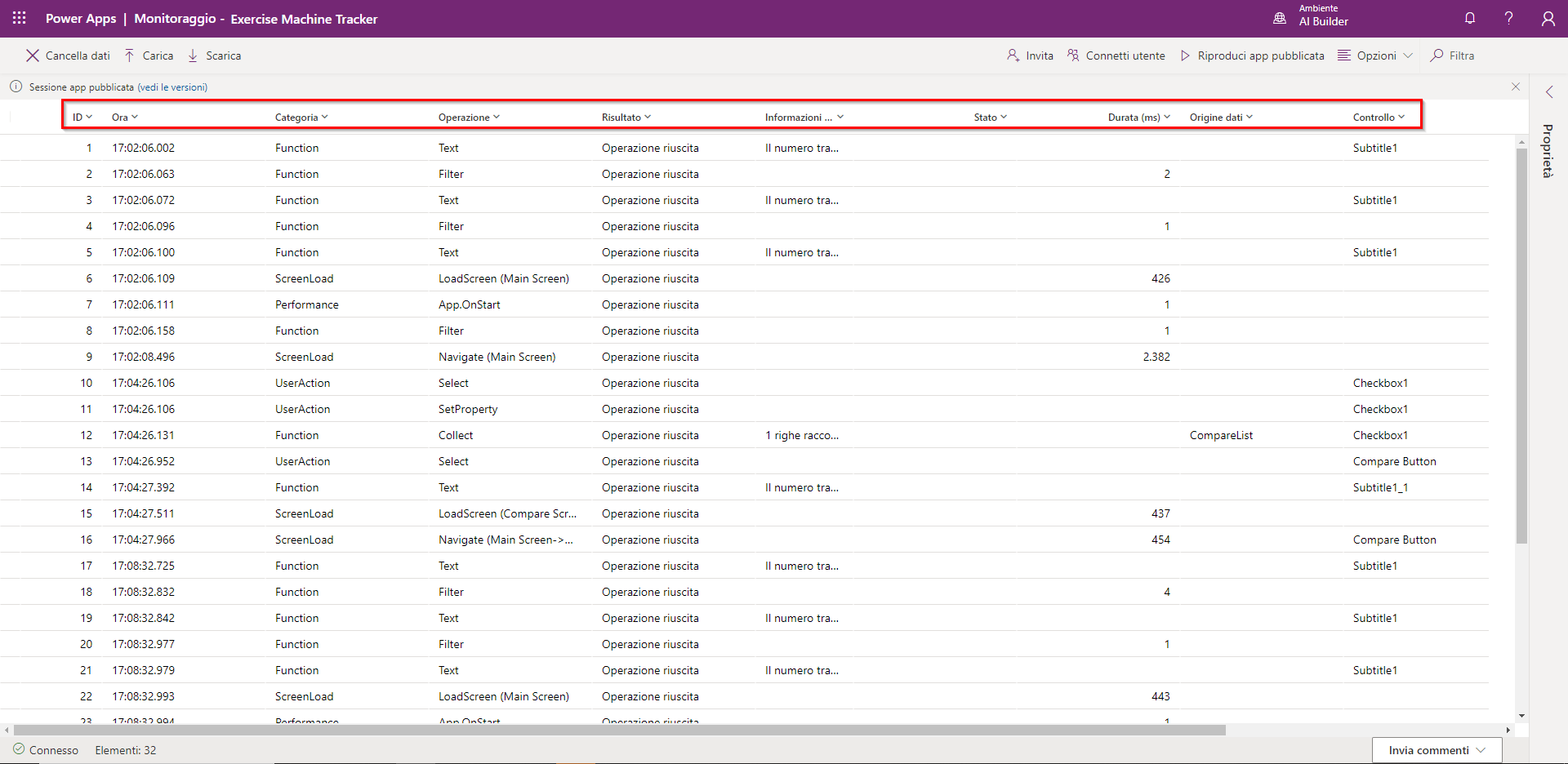Click the Filtra search filter

point(1452,56)
